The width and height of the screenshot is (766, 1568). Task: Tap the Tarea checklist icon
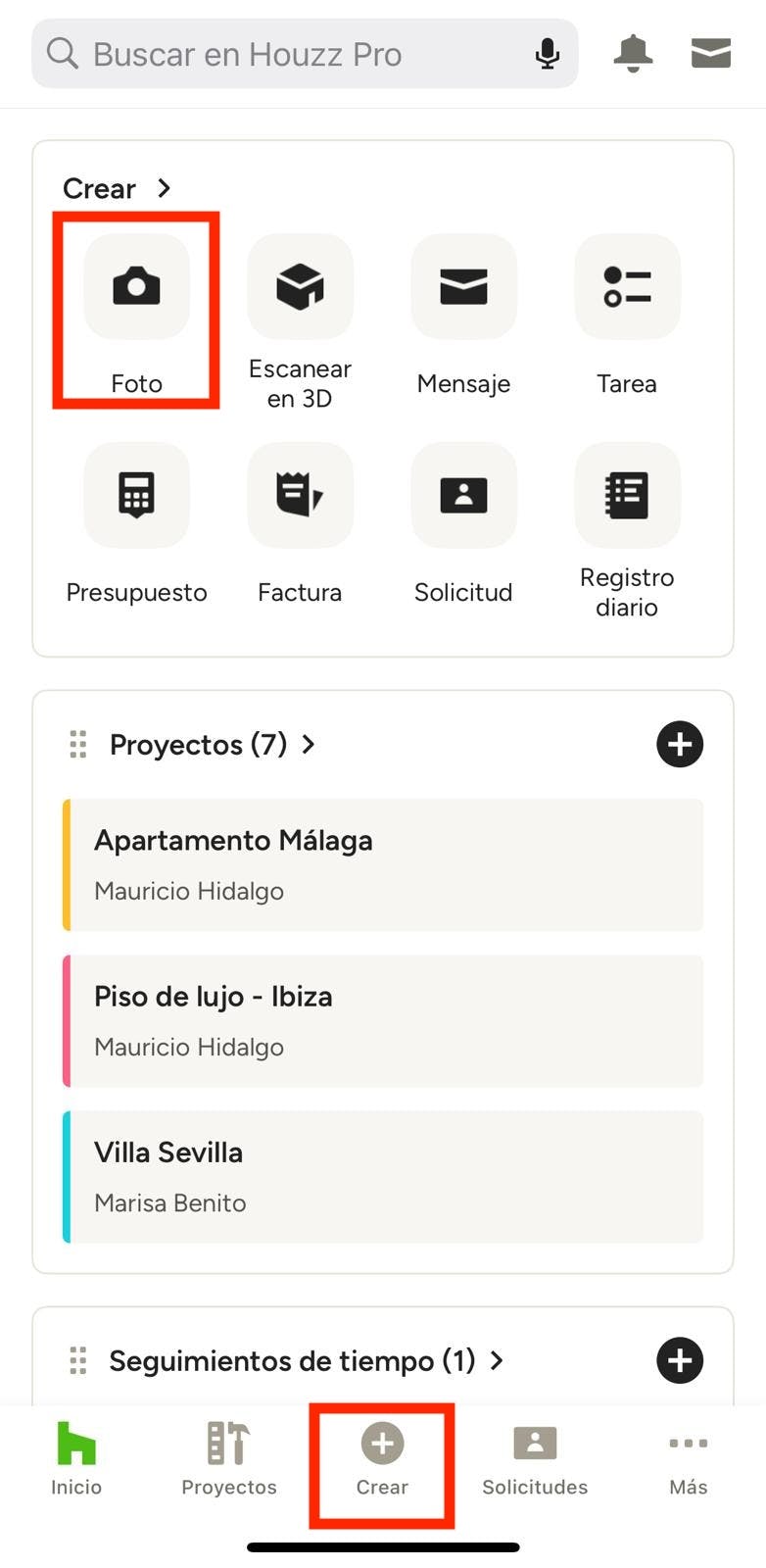[x=627, y=287]
